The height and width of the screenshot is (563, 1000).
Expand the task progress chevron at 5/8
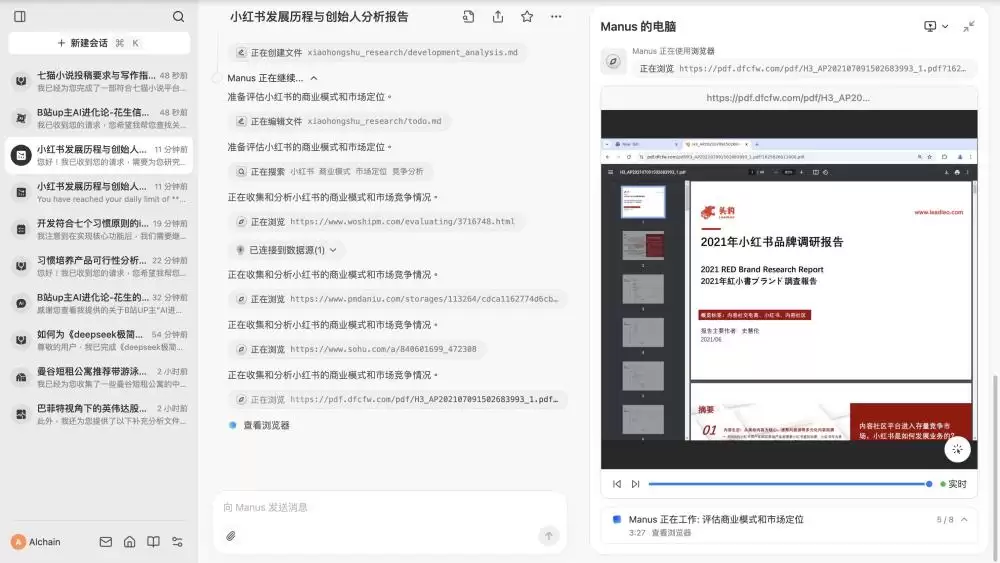click(x=964, y=520)
